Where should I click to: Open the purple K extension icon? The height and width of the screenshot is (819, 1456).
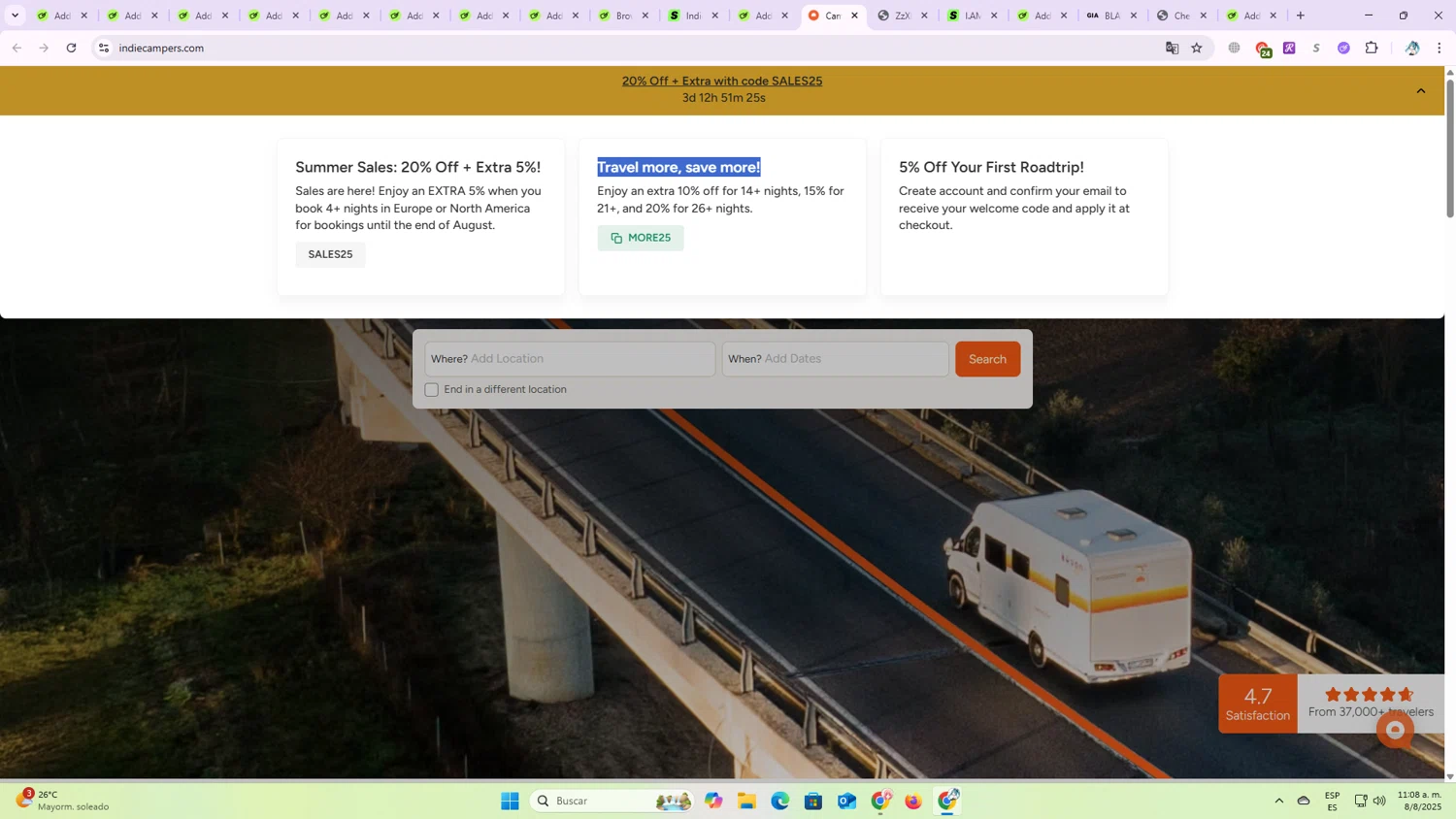click(x=1289, y=48)
